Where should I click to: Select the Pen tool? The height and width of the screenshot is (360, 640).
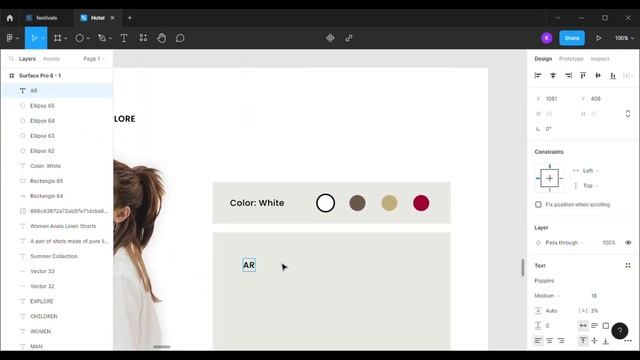[x=102, y=38]
